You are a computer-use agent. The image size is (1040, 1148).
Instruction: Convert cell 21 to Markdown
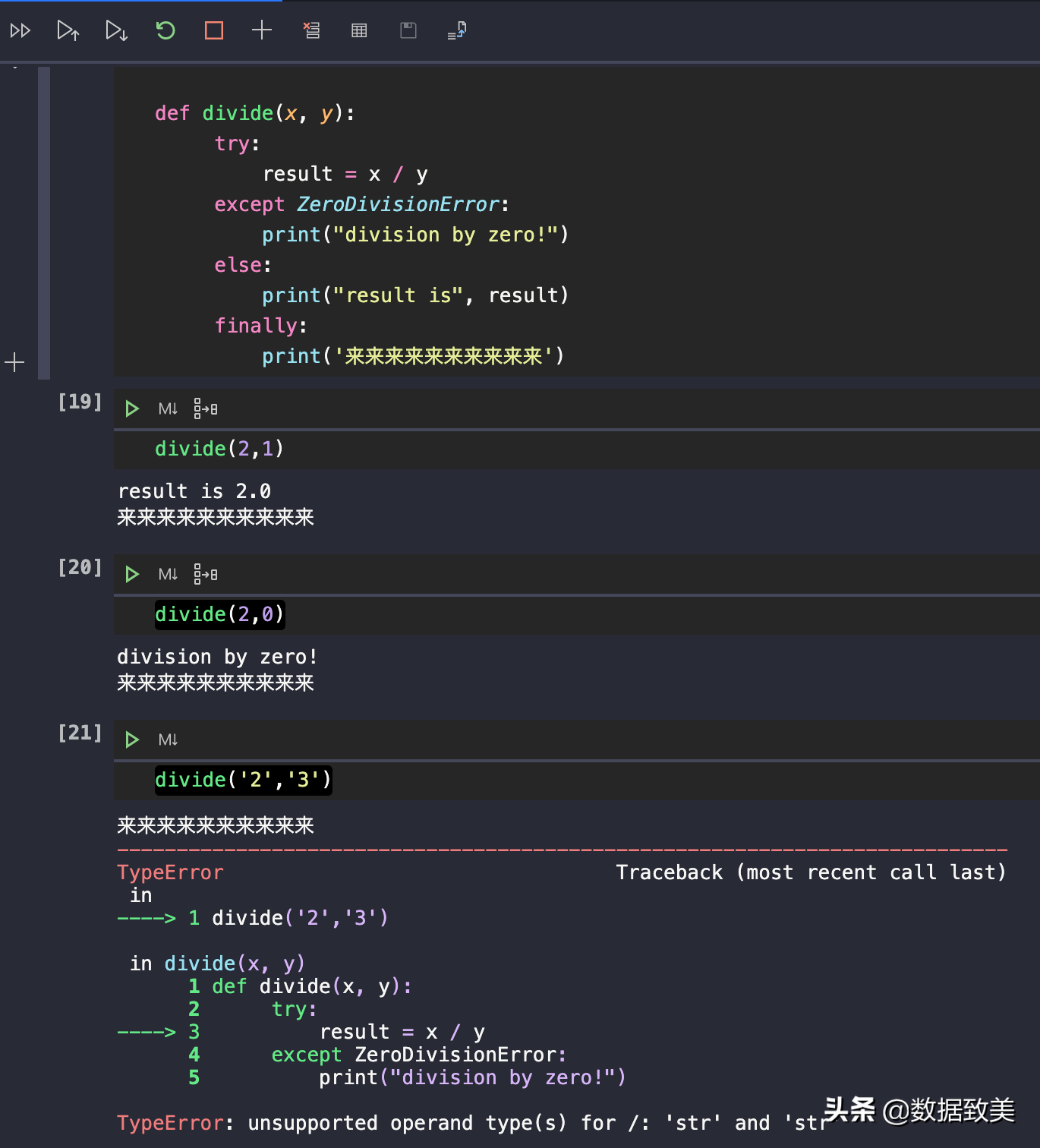pyautogui.click(x=168, y=740)
